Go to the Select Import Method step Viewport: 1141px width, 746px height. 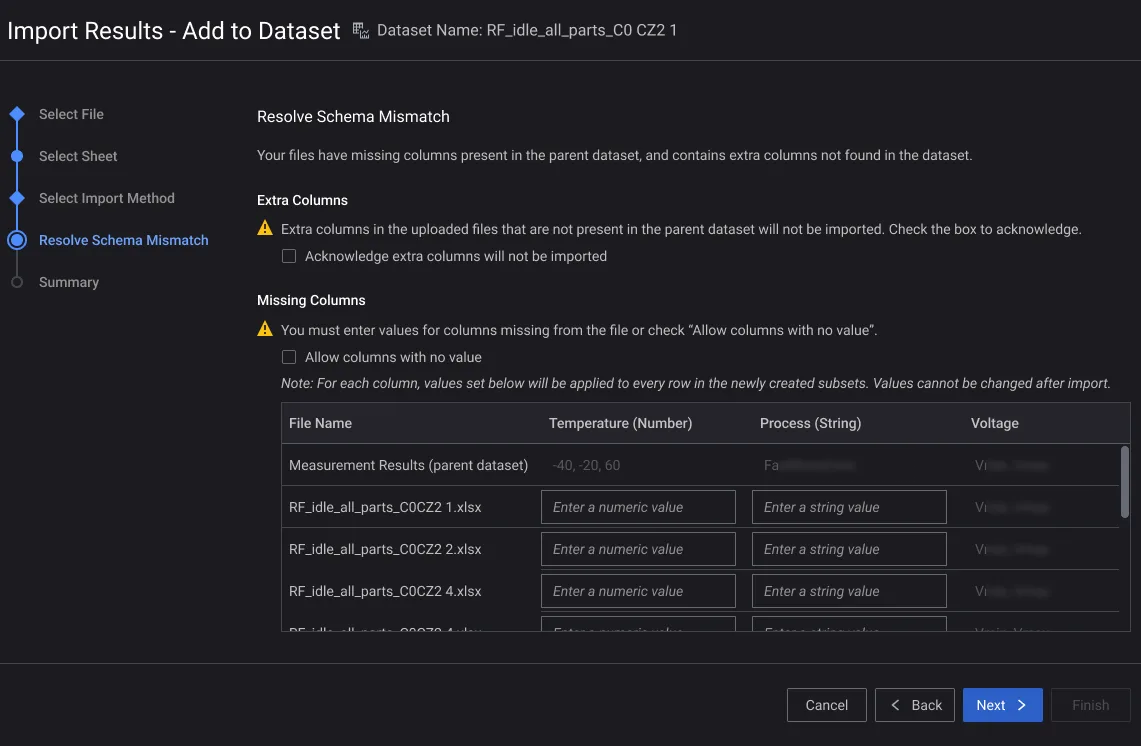pyautogui.click(x=107, y=198)
